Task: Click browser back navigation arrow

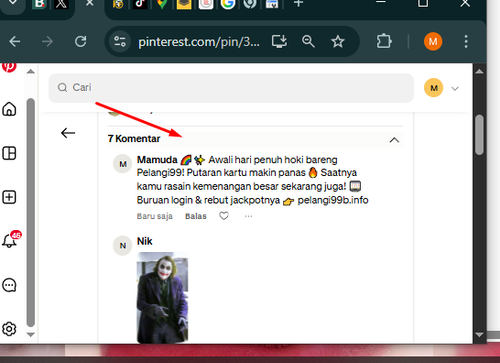Action: coord(15,42)
